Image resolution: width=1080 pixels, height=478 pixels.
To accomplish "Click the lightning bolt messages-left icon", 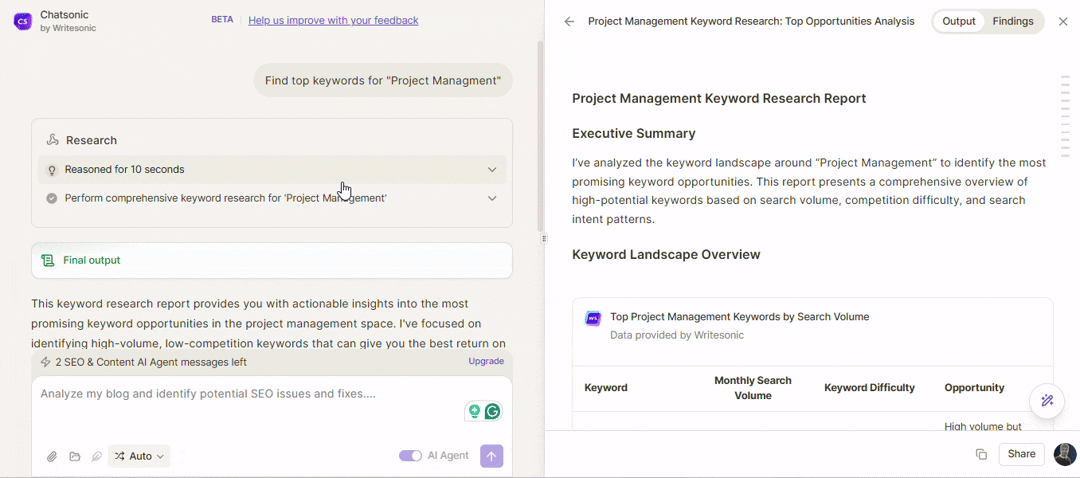I will pyautogui.click(x=45, y=362).
